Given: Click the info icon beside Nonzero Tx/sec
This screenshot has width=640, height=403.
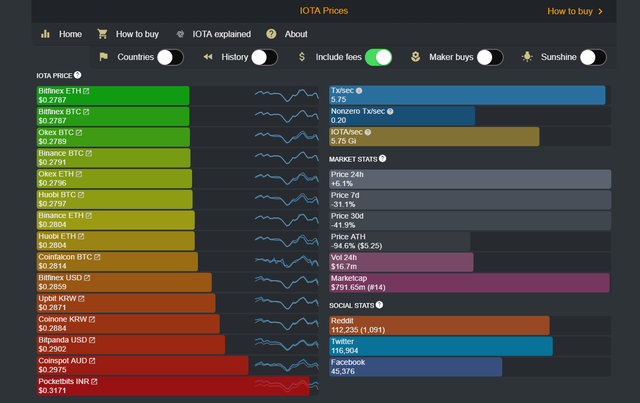Looking at the screenshot, I should click(390, 111).
